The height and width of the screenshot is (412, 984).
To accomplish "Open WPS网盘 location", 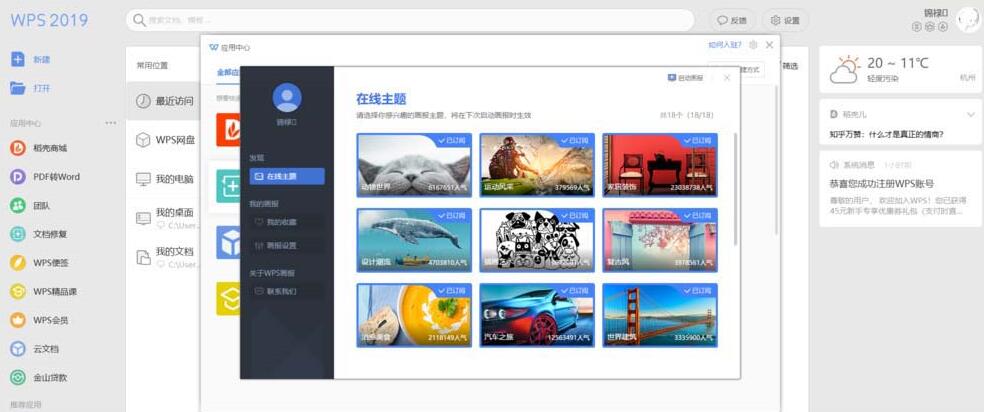I will (x=164, y=140).
